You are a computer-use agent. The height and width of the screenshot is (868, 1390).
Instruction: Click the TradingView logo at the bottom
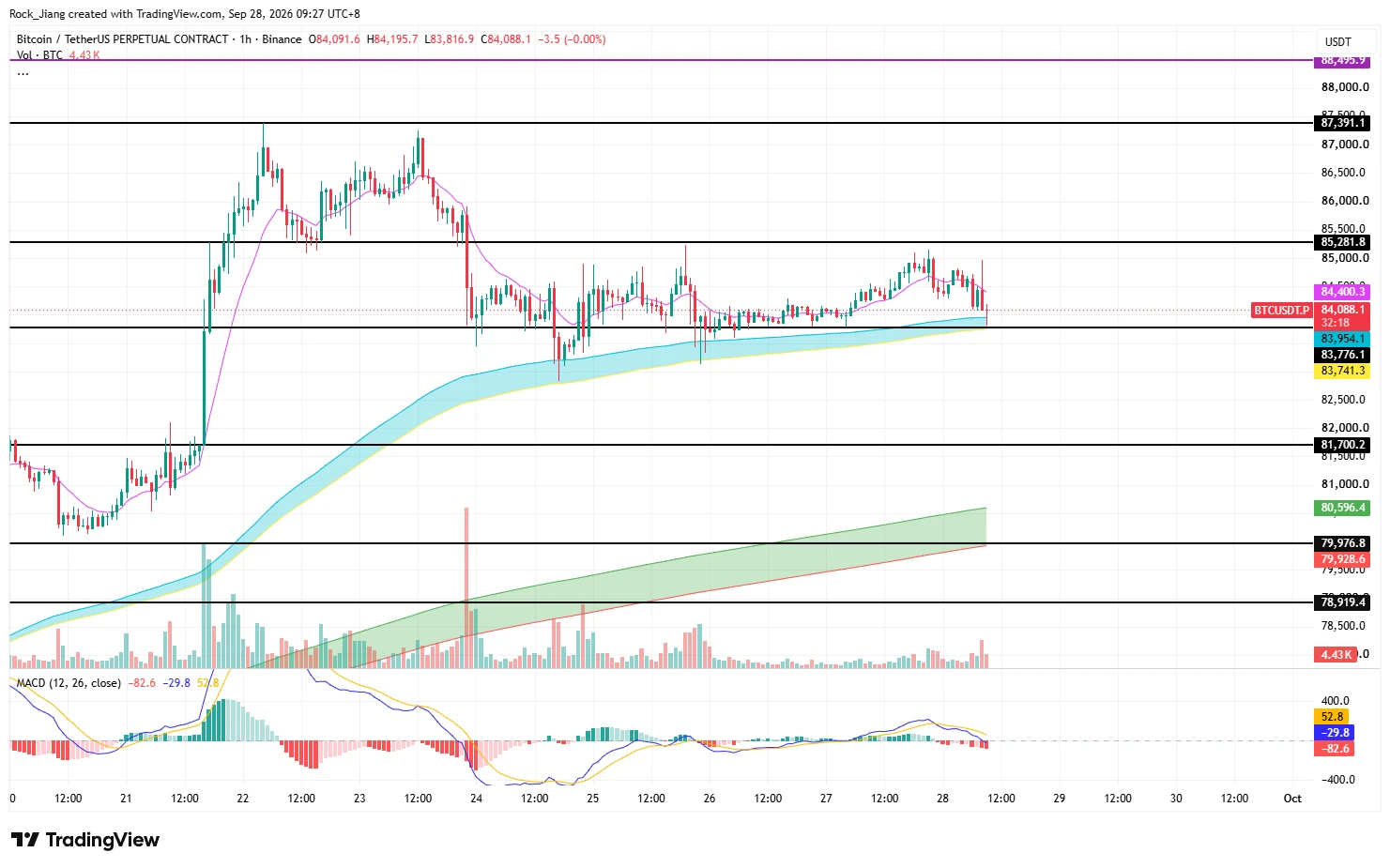point(85,840)
